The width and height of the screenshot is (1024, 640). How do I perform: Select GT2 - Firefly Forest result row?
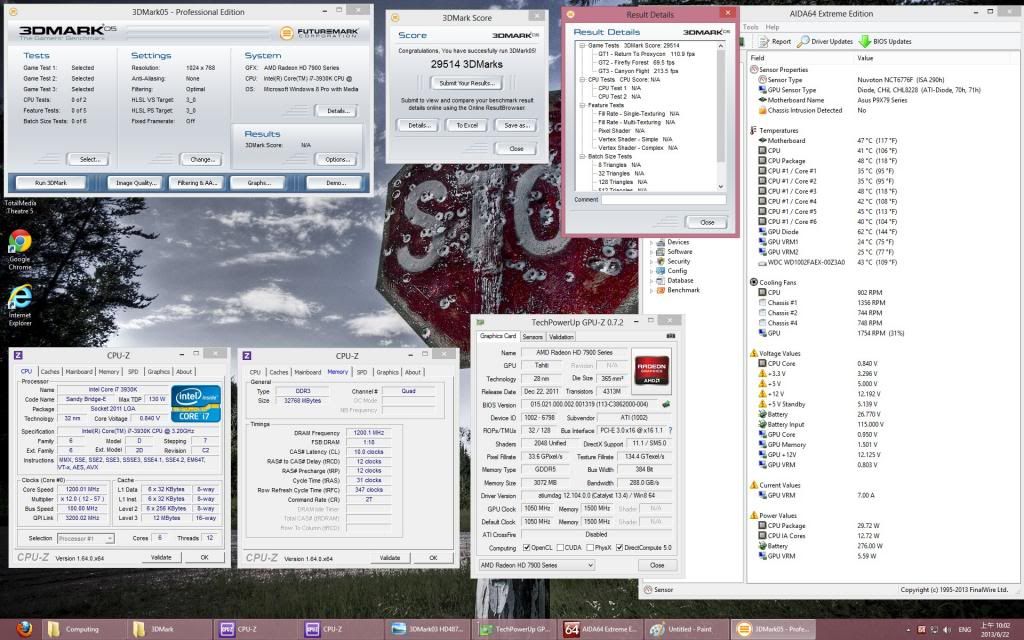coord(637,63)
